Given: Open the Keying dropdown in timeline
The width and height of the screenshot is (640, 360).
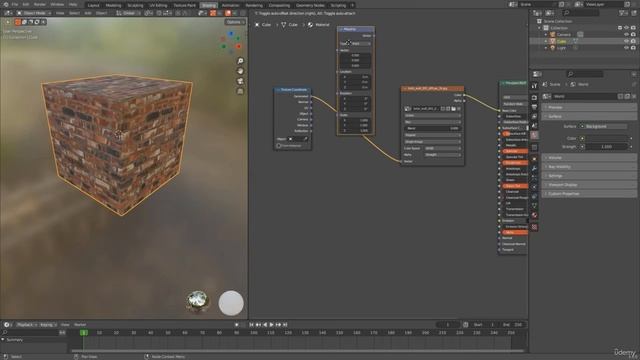Looking at the screenshot, I should point(48,324).
